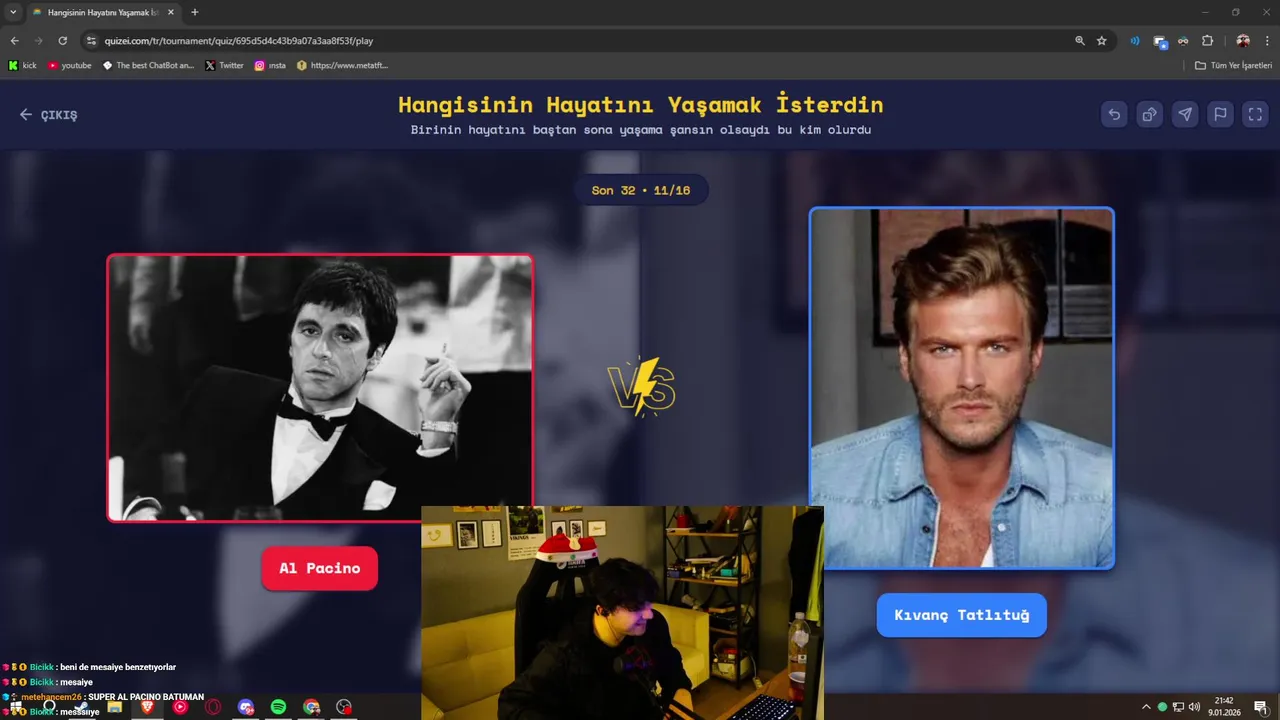Viewport: 1280px width, 720px height.
Task: Open Tüm Yer İşaretleri bookmarks folder
Action: [x=1234, y=65]
